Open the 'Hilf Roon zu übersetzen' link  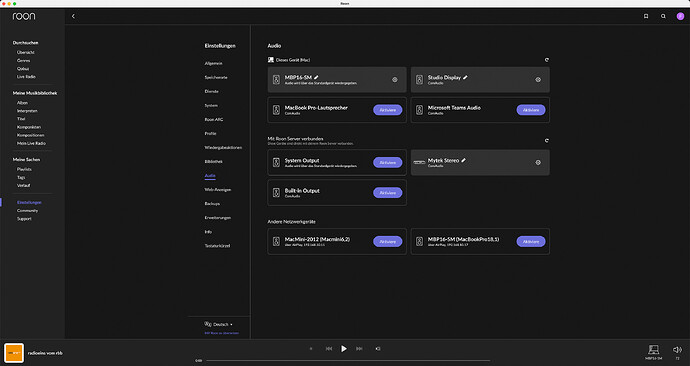pyautogui.click(x=221, y=333)
